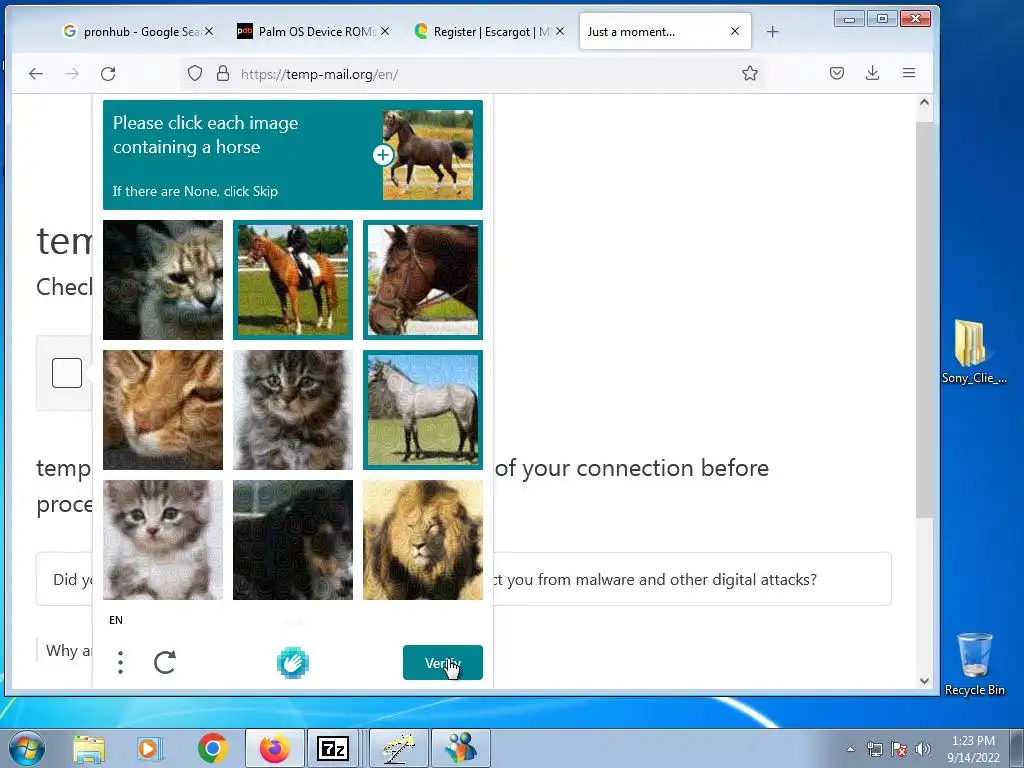1024x768 pixels.
Task: Select the orange sleeping cat tile
Action: (x=163, y=409)
